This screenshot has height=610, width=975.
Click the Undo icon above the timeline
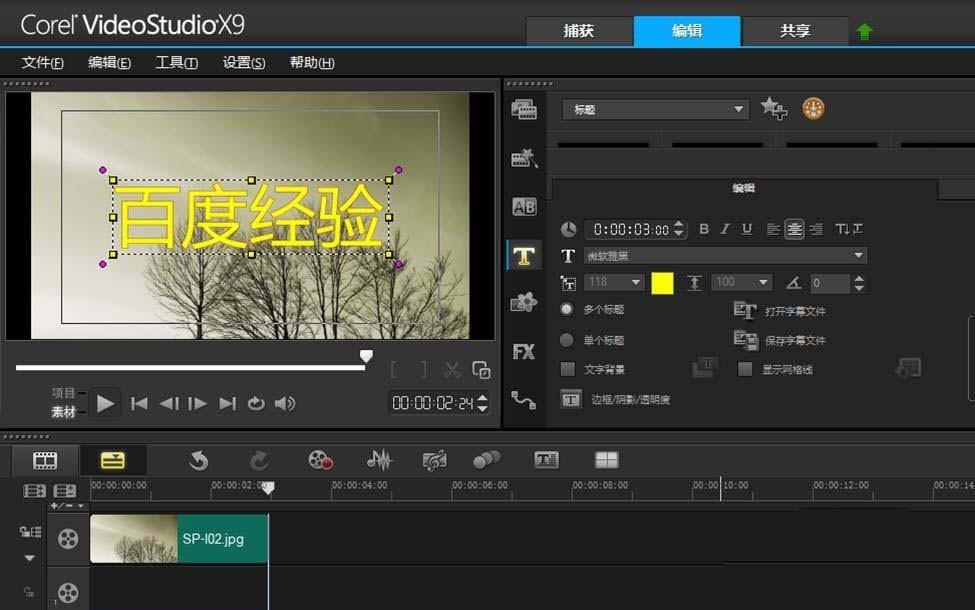[x=197, y=460]
